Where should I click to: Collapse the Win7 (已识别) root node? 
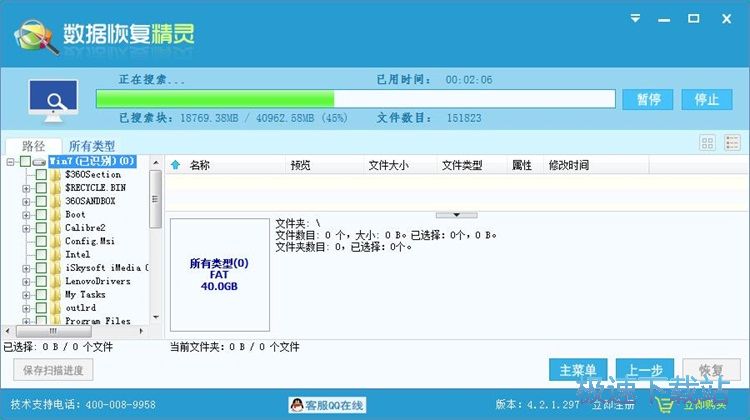[x=11, y=162]
